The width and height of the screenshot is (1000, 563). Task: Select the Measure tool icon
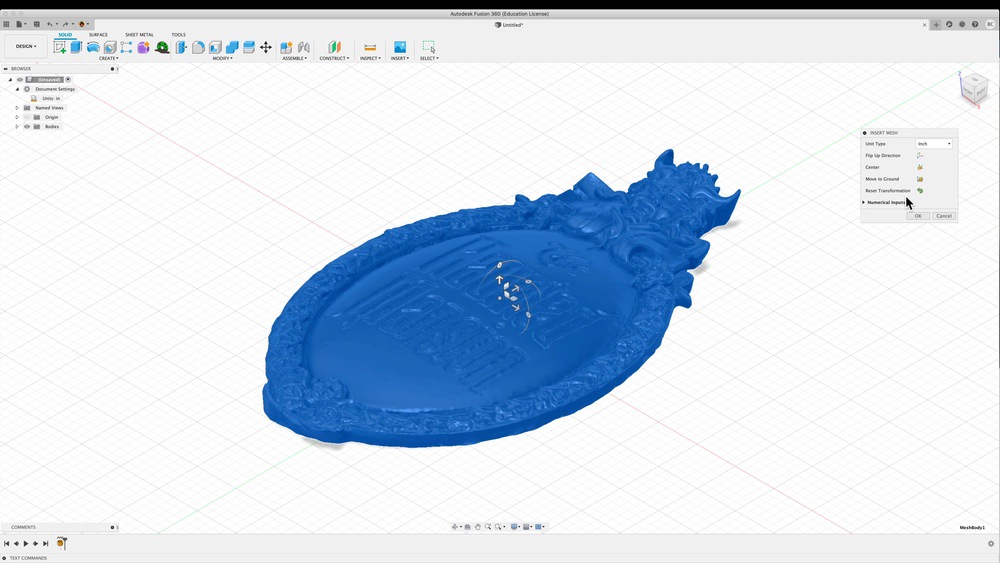click(370, 47)
